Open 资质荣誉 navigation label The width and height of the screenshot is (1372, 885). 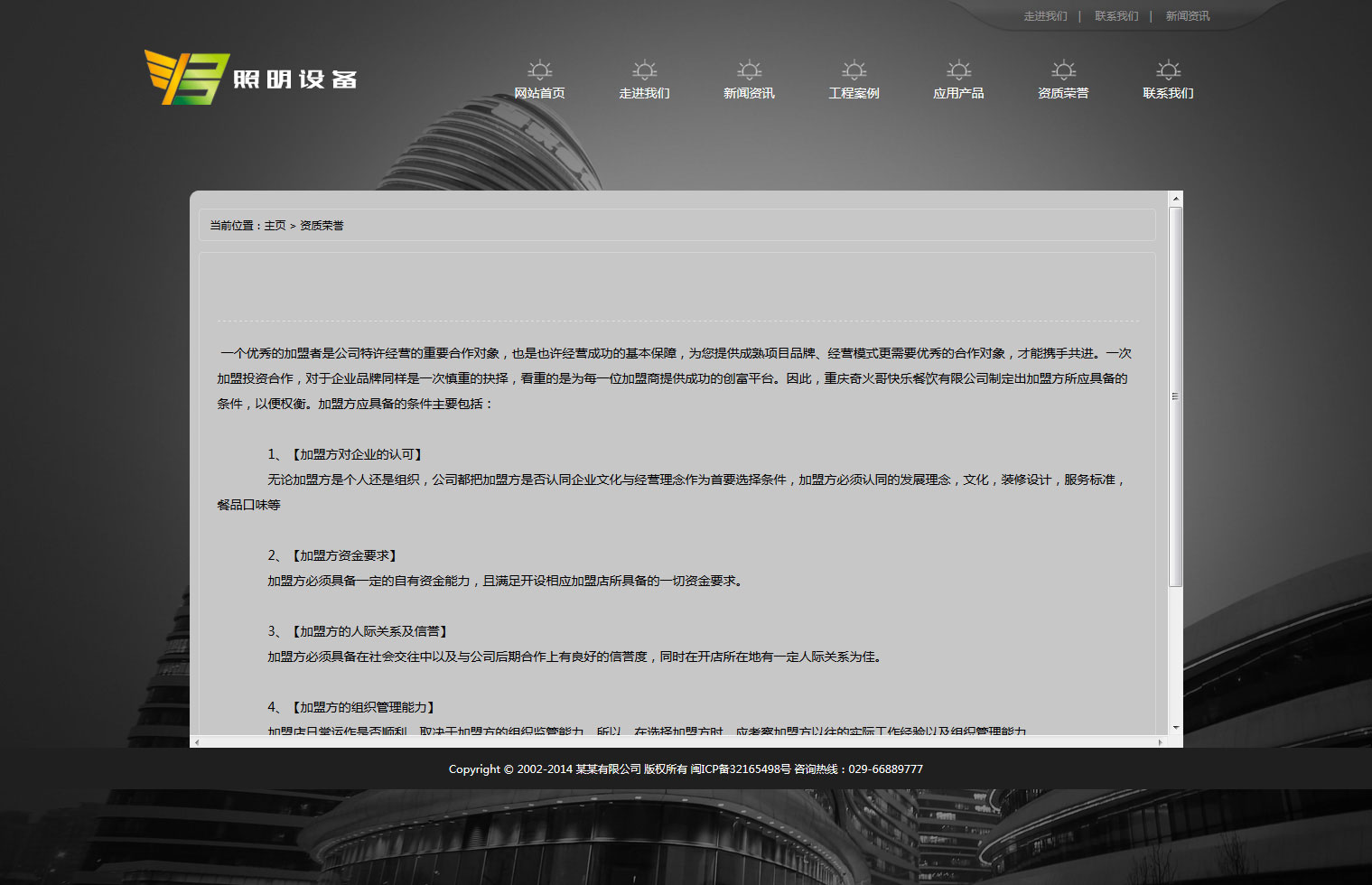pos(1063,93)
